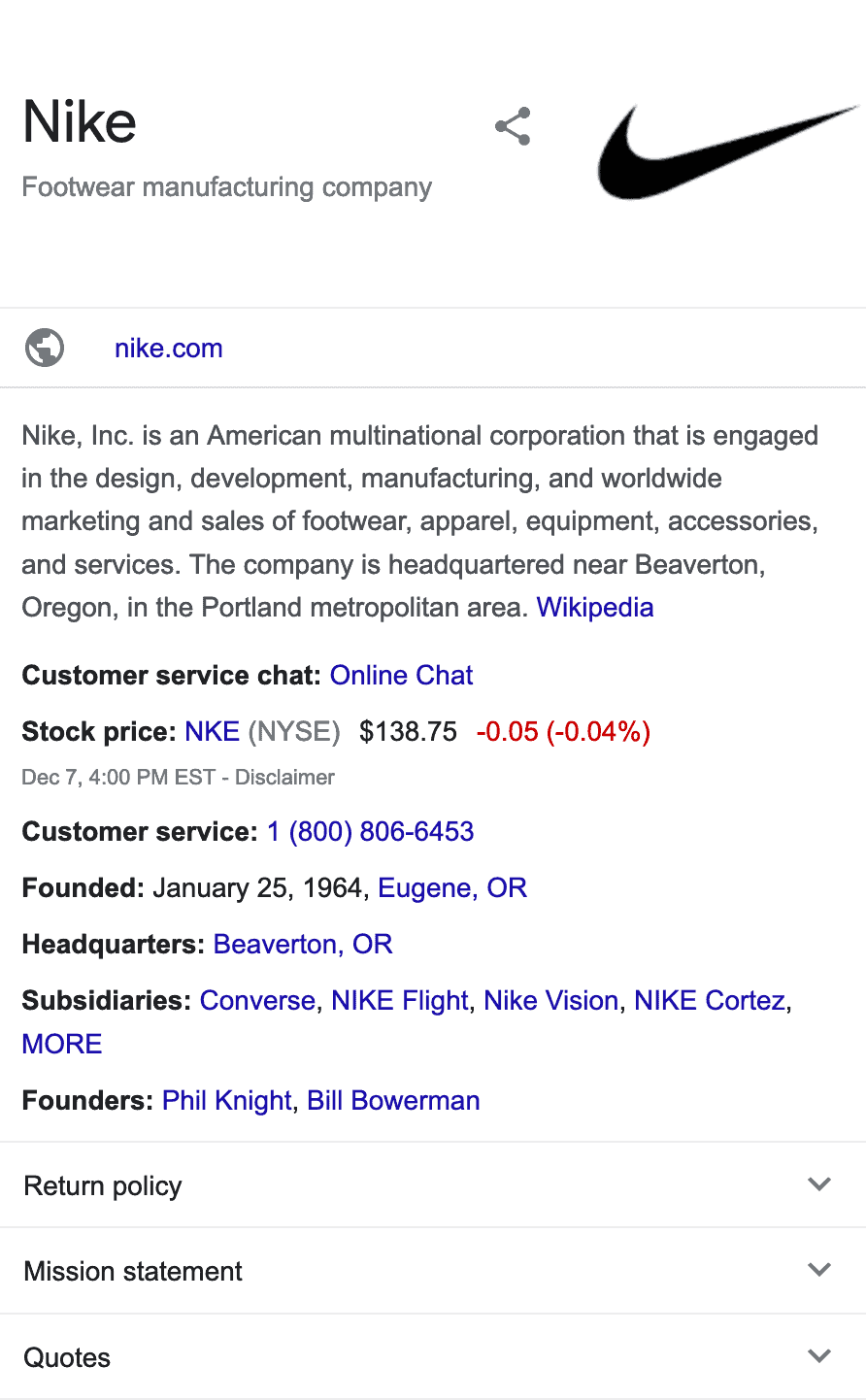Open the NKE stock ticker link
The width and height of the screenshot is (866, 1400).
click(212, 731)
